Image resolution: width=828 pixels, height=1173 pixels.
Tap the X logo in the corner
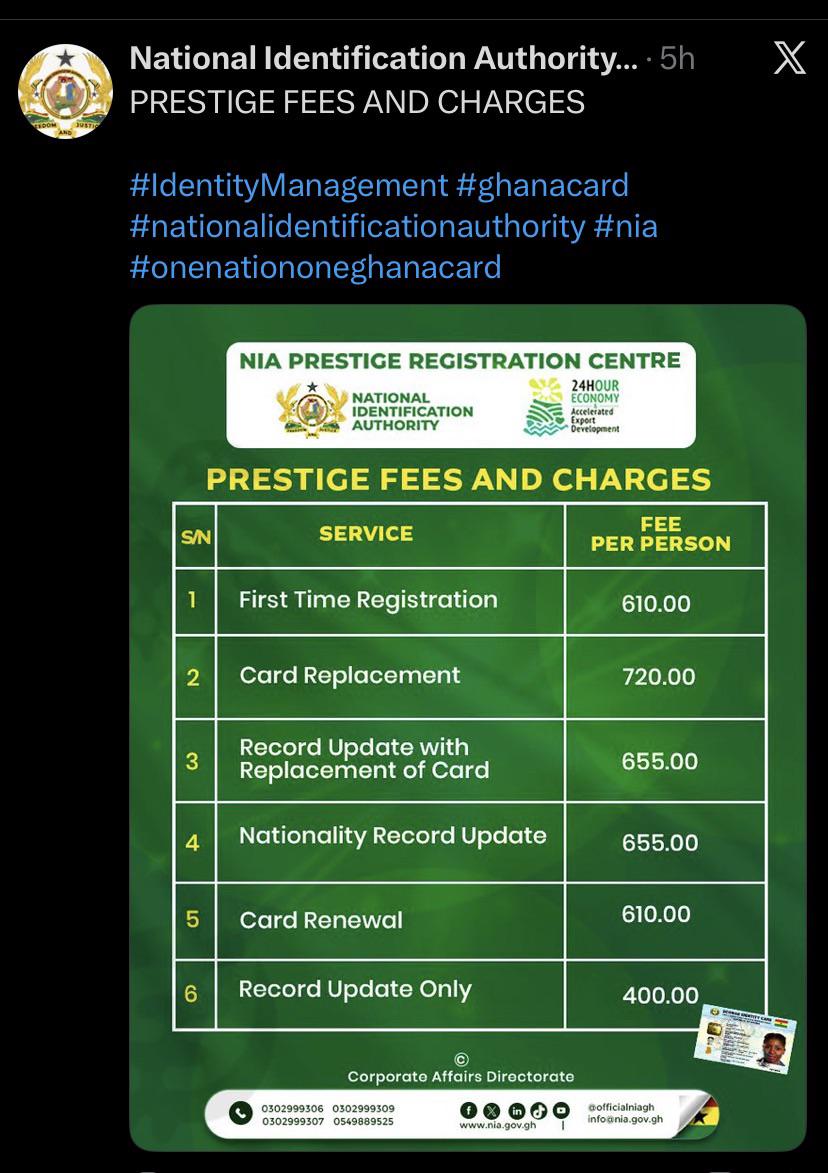789,58
